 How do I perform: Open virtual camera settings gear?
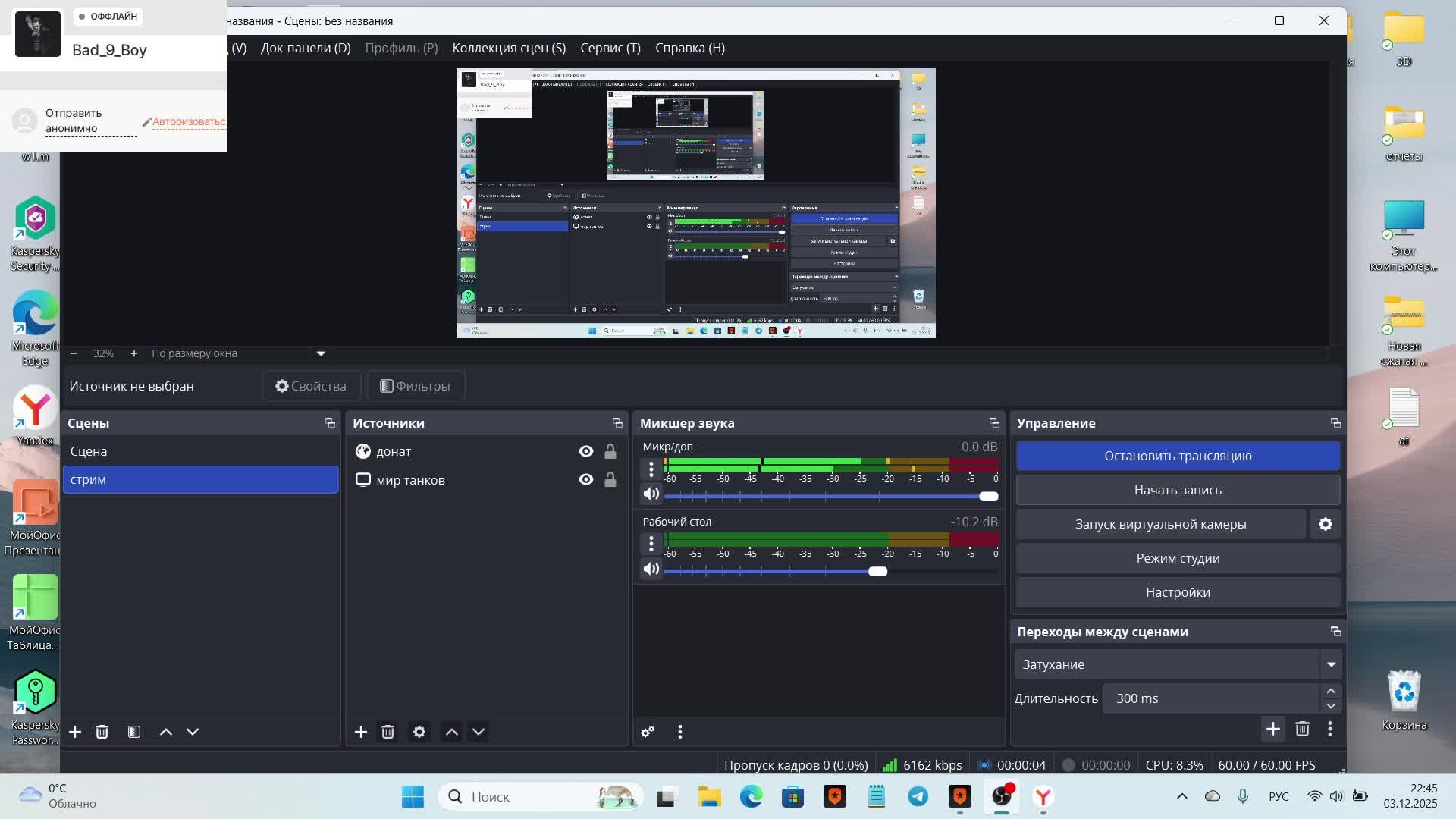point(1325,524)
